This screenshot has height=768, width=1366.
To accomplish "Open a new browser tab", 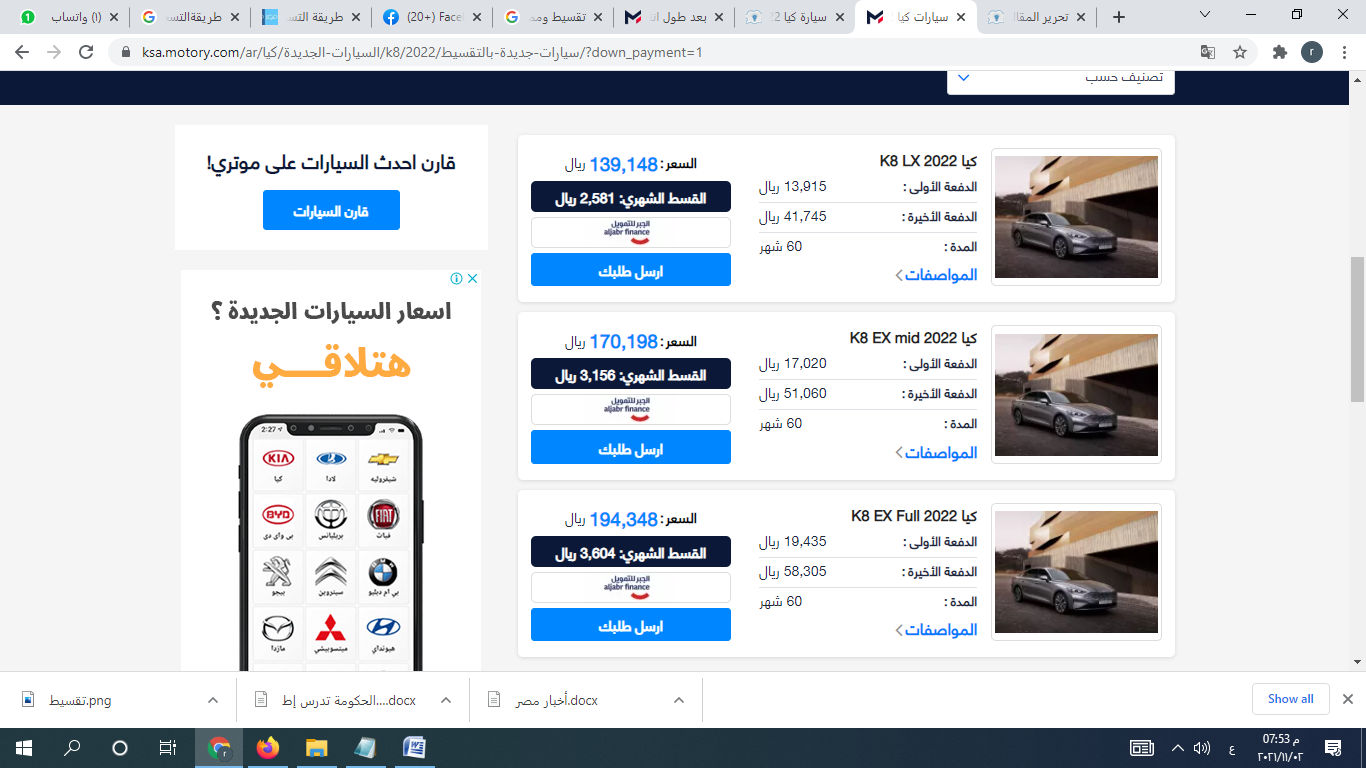I will 1118,17.
